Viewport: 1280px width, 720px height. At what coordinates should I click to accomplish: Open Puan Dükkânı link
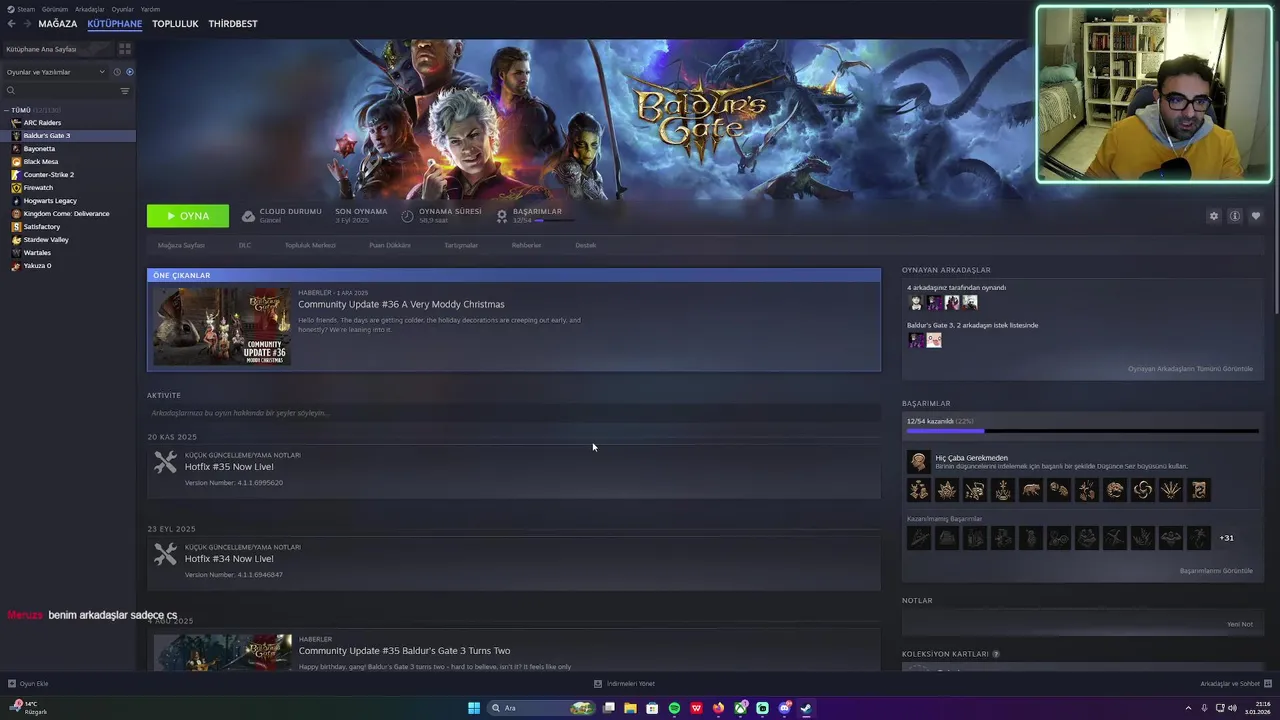pyautogui.click(x=390, y=245)
